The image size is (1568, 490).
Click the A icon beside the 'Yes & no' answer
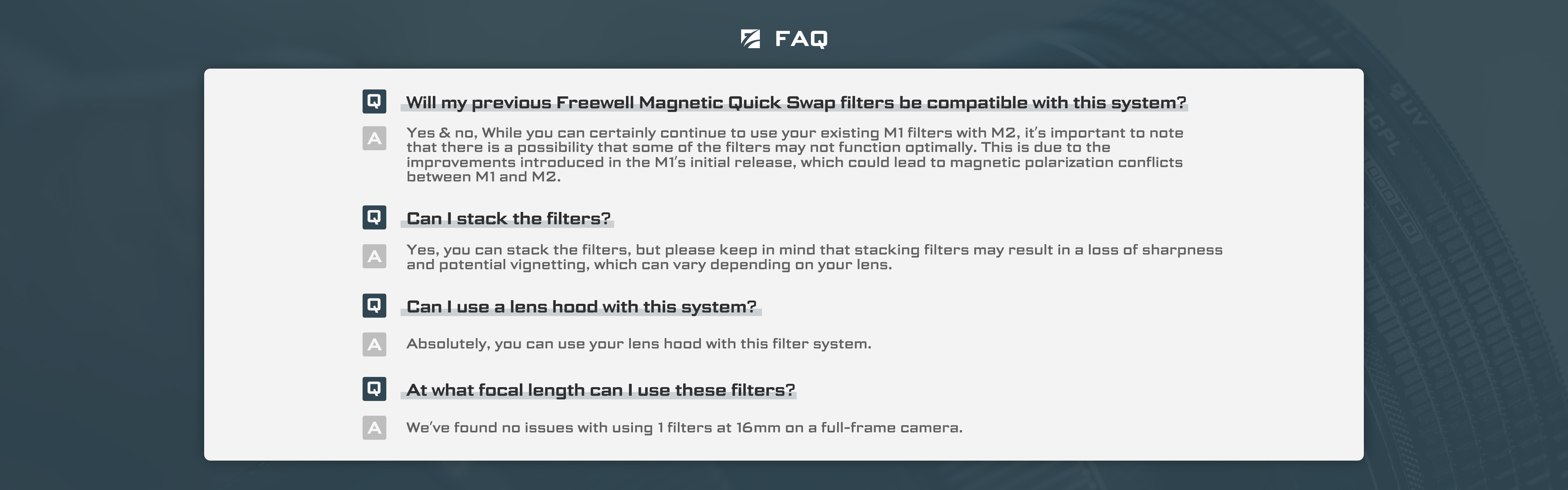[x=374, y=138]
